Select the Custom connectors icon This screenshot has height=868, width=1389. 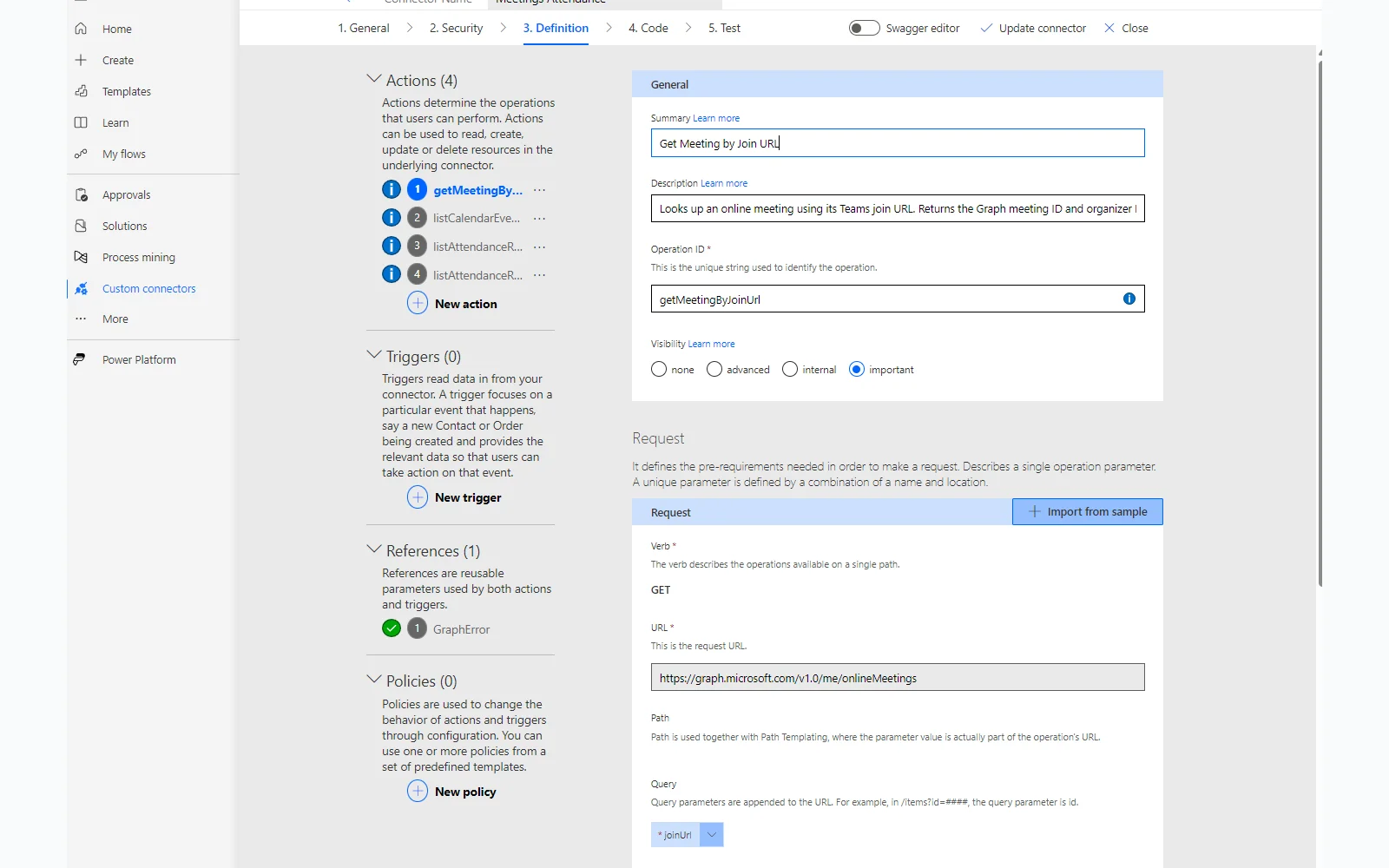pyautogui.click(x=81, y=288)
